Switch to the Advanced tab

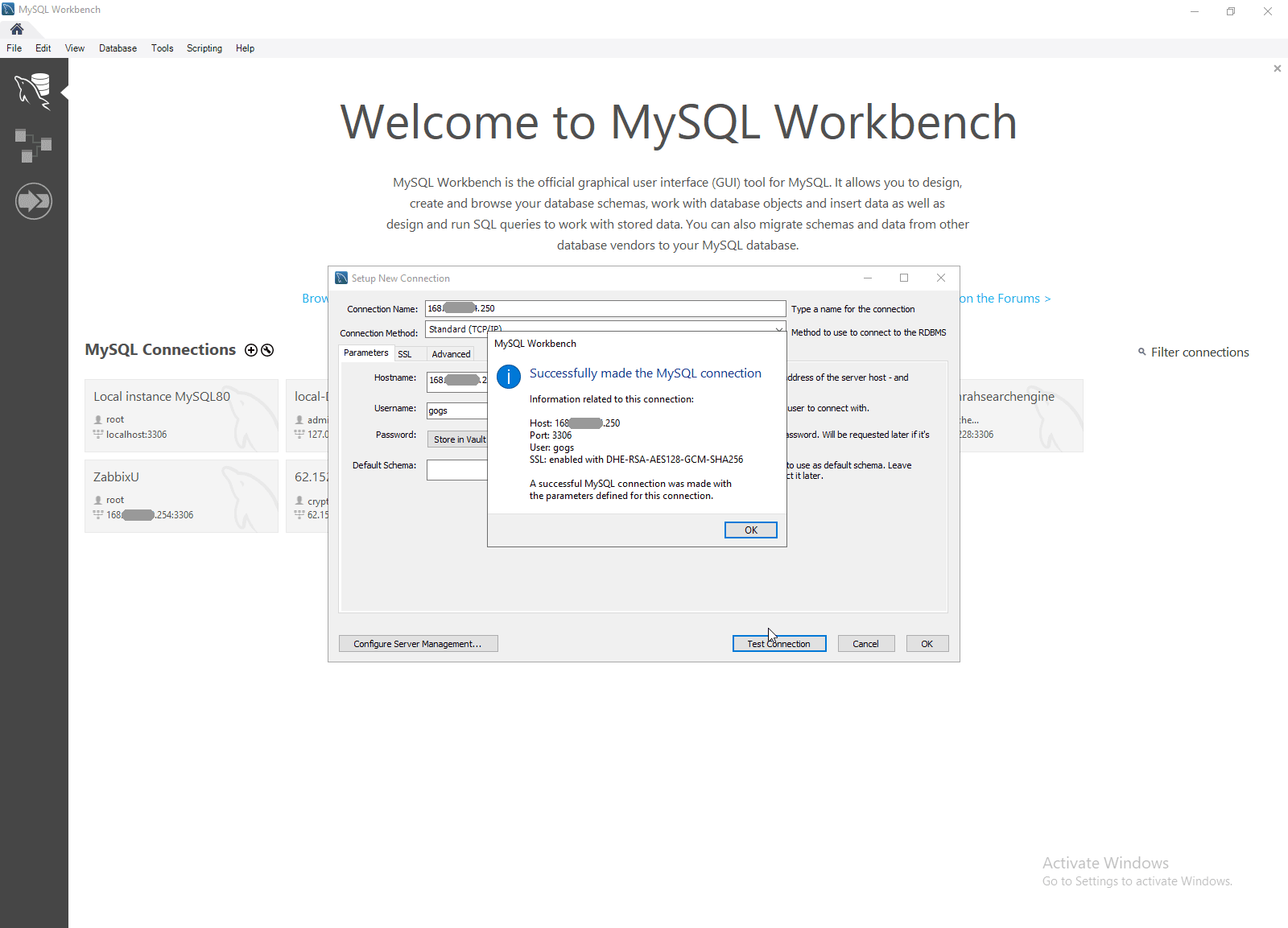click(x=451, y=354)
